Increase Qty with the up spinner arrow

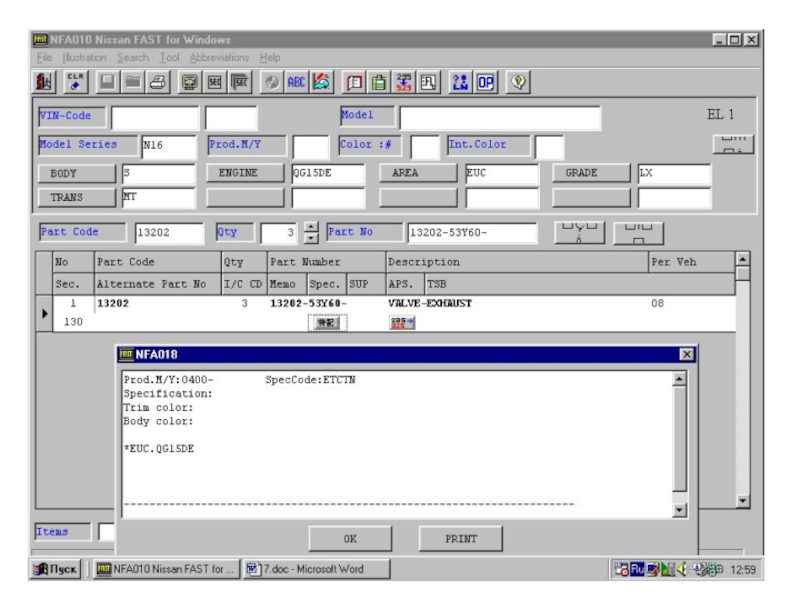coord(311,227)
